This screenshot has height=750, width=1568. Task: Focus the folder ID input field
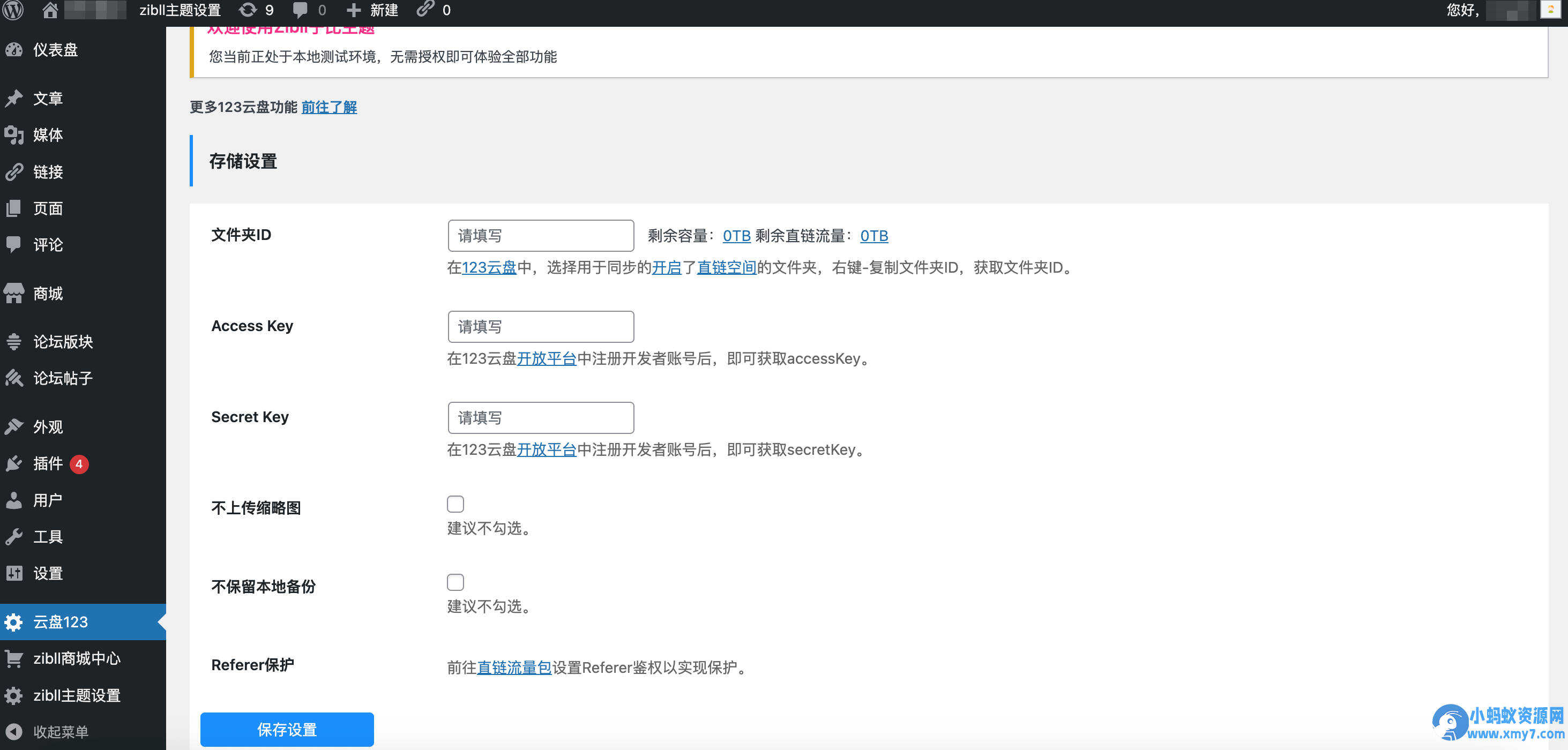click(x=541, y=235)
